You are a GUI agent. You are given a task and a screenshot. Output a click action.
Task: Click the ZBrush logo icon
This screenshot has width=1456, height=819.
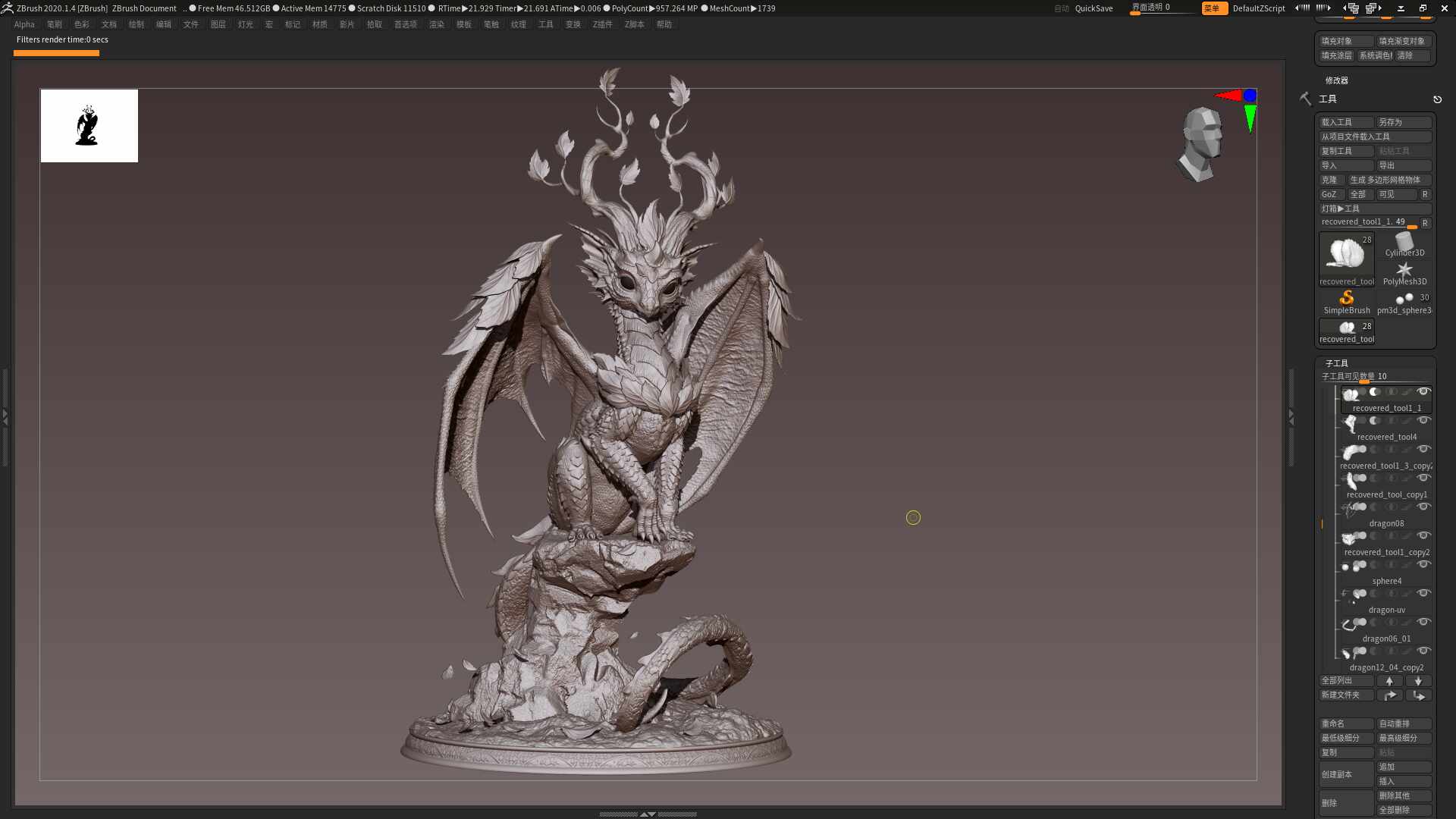7,8
